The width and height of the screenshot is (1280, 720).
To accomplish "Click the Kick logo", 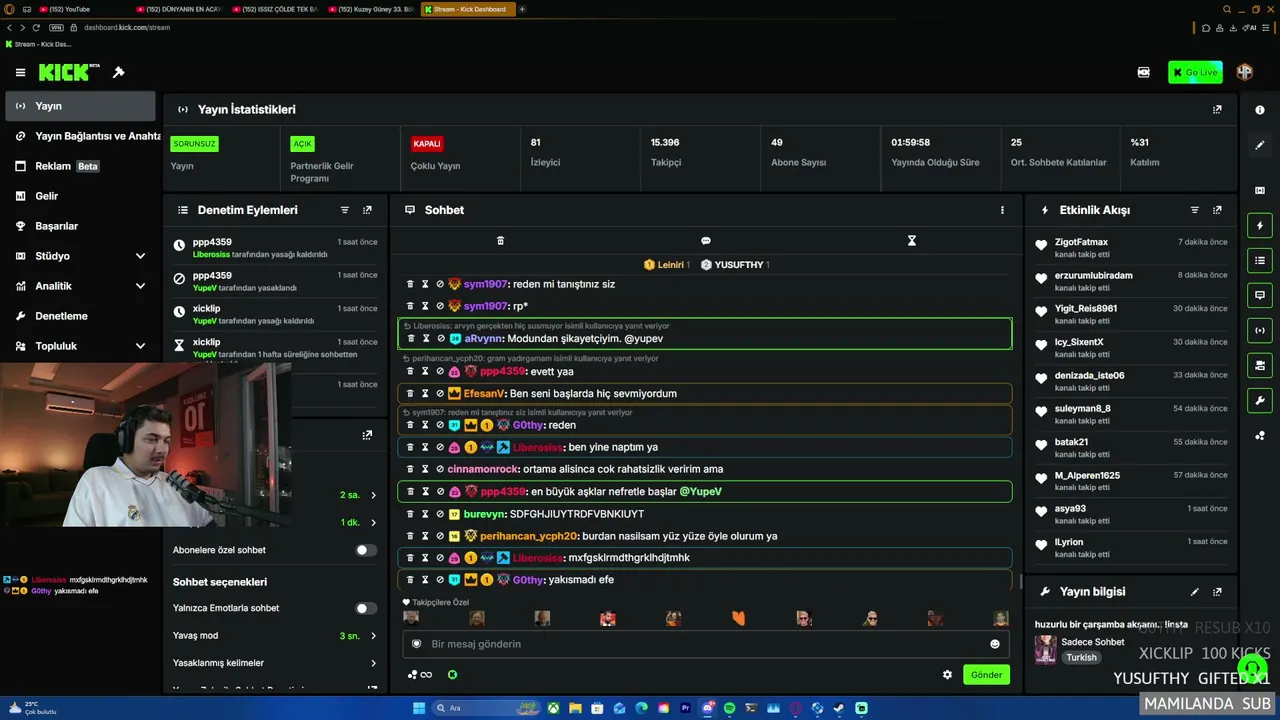I will (69, 72).
